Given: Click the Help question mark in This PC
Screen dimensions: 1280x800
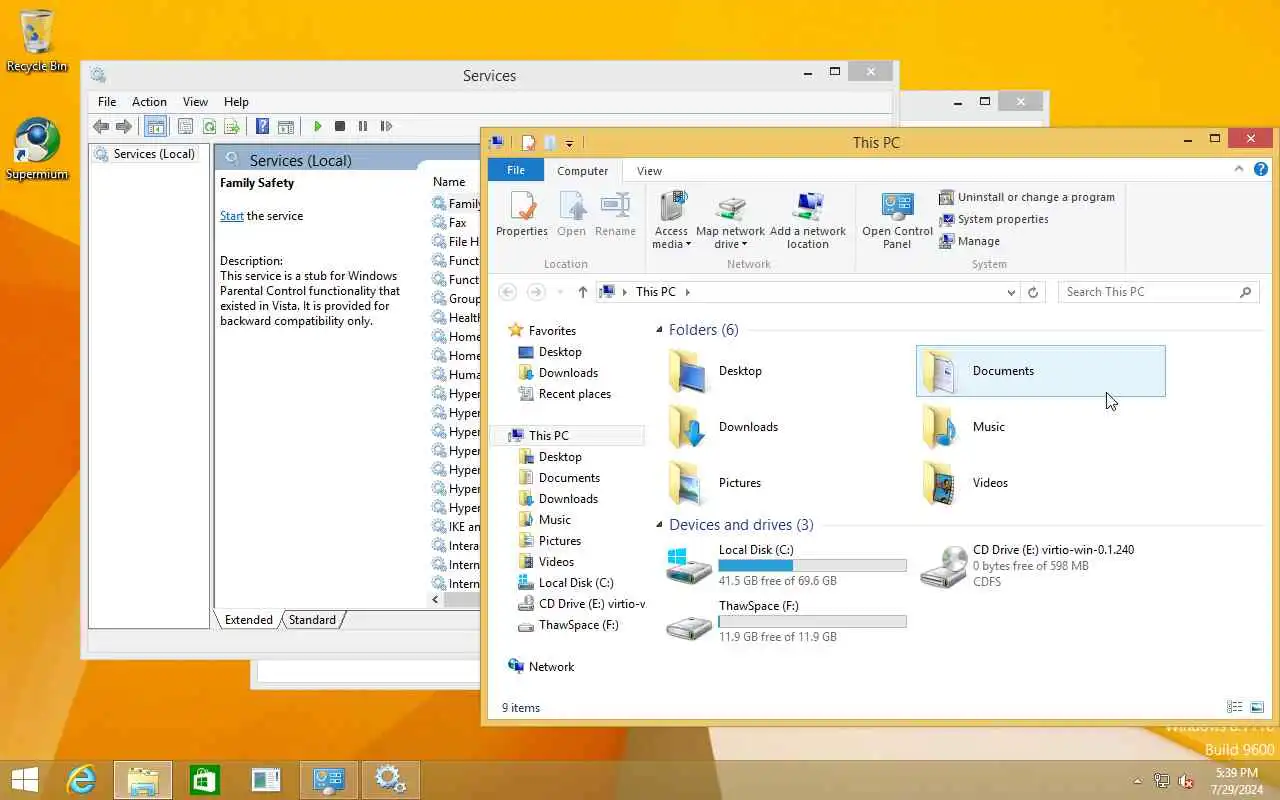Looking at the screenshot, I should 1261,170.
